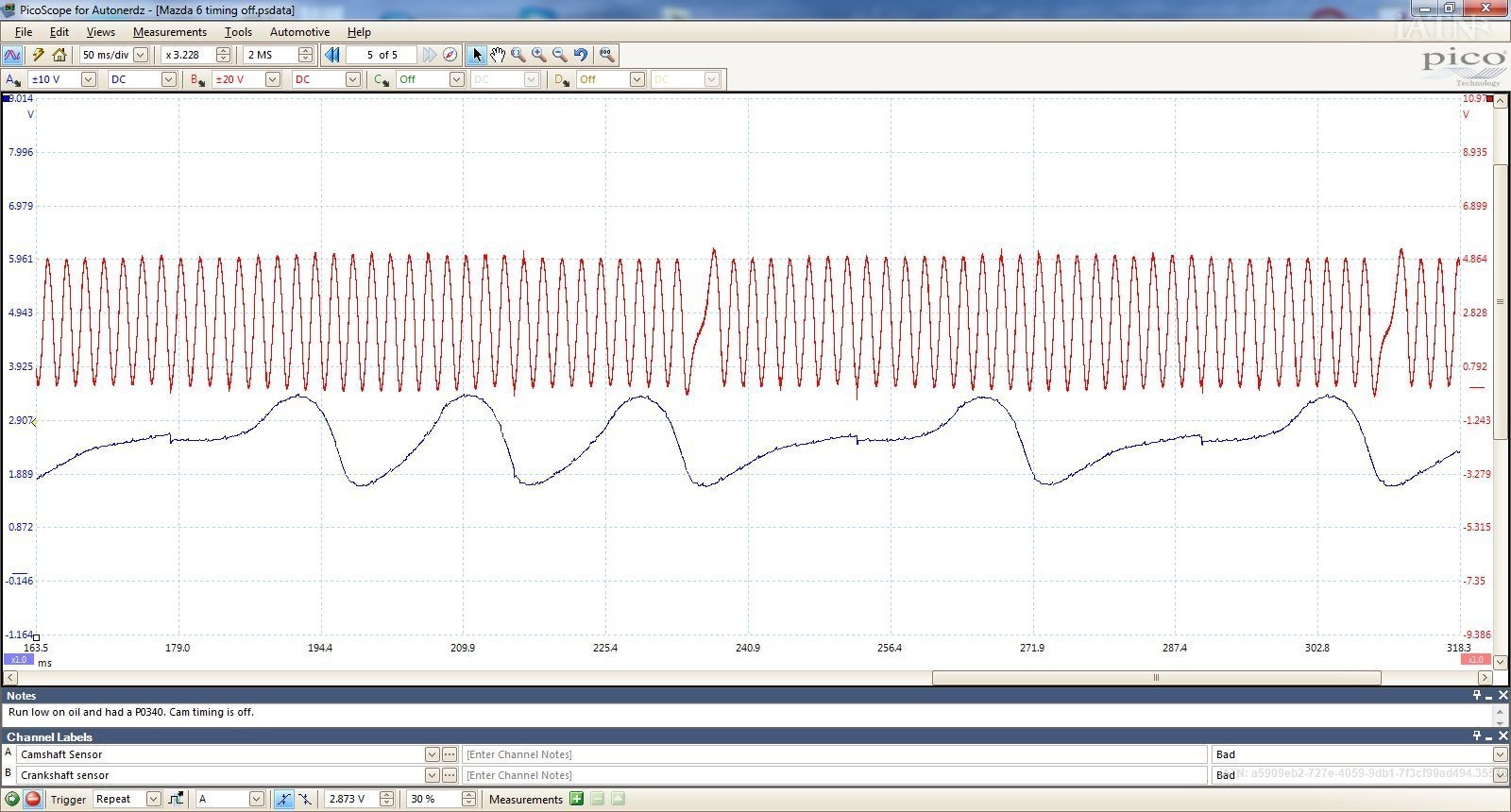The height and width of the screenshot is (812, 1511).
Task: Expand channel A ±10 V range dropdown
Action: (88, 79)
